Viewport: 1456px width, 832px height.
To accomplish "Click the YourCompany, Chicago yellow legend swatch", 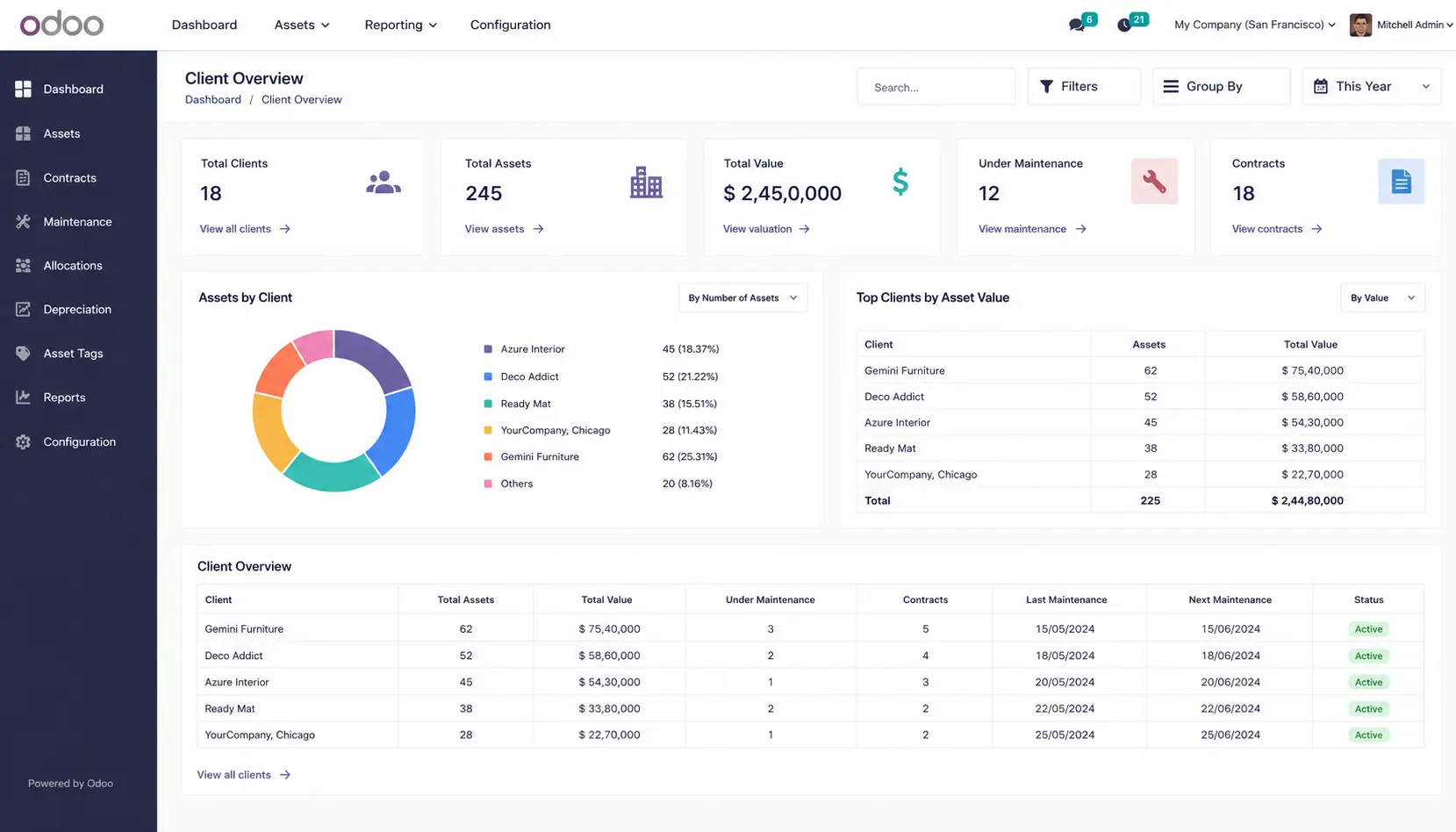I will (x=488, y=430).
